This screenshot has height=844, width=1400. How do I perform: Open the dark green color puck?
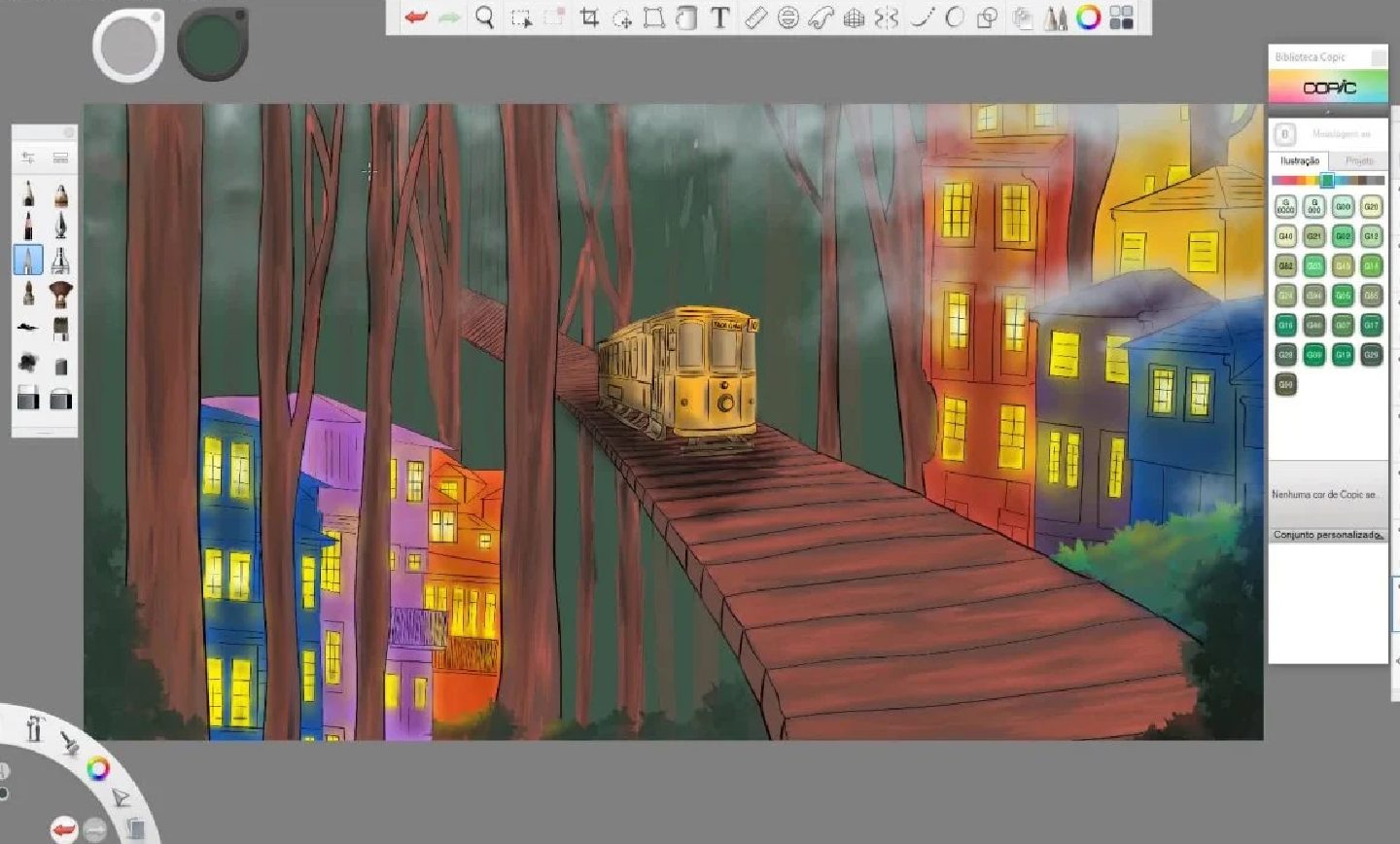pyautogui.click(x=213, y=44)
